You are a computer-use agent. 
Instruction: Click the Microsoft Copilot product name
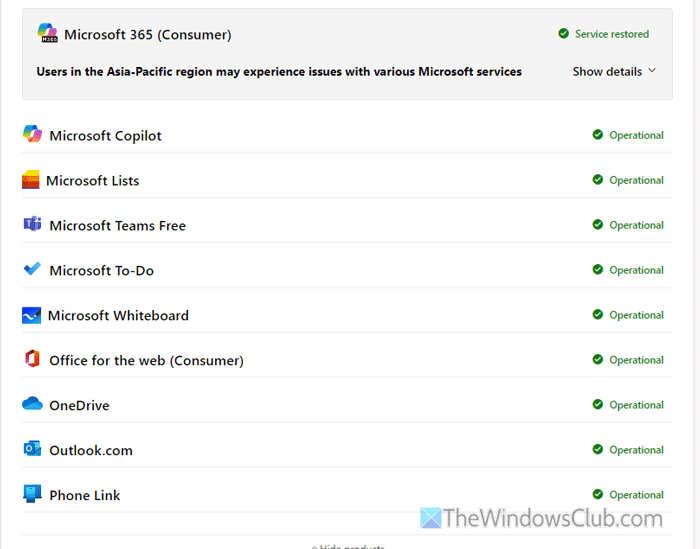[x=105, y=136]
